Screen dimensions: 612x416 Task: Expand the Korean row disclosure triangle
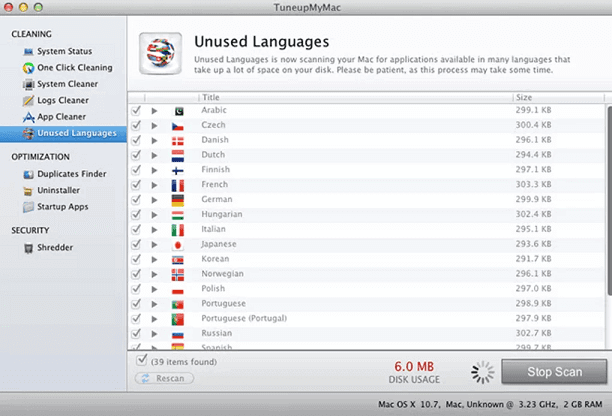[x=155, y=260]
